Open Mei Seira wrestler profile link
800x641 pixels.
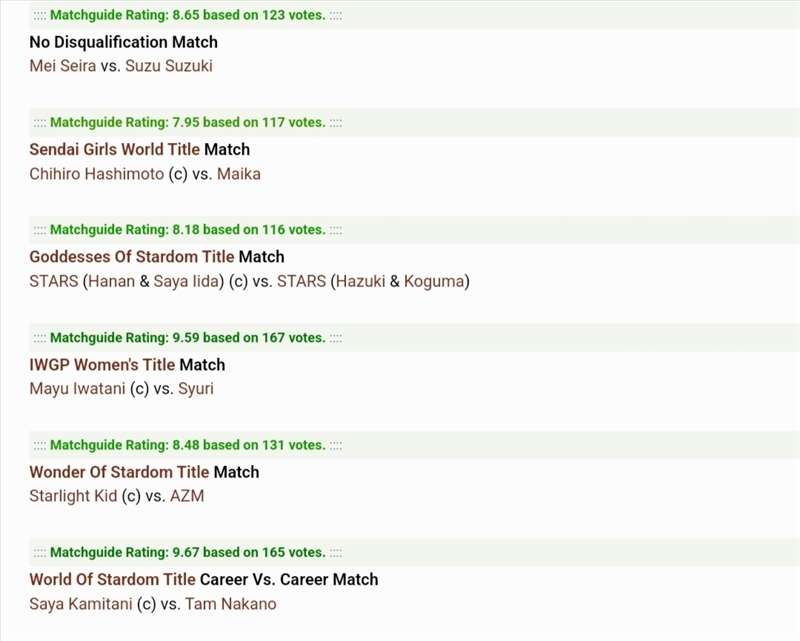tap(63, 66)
